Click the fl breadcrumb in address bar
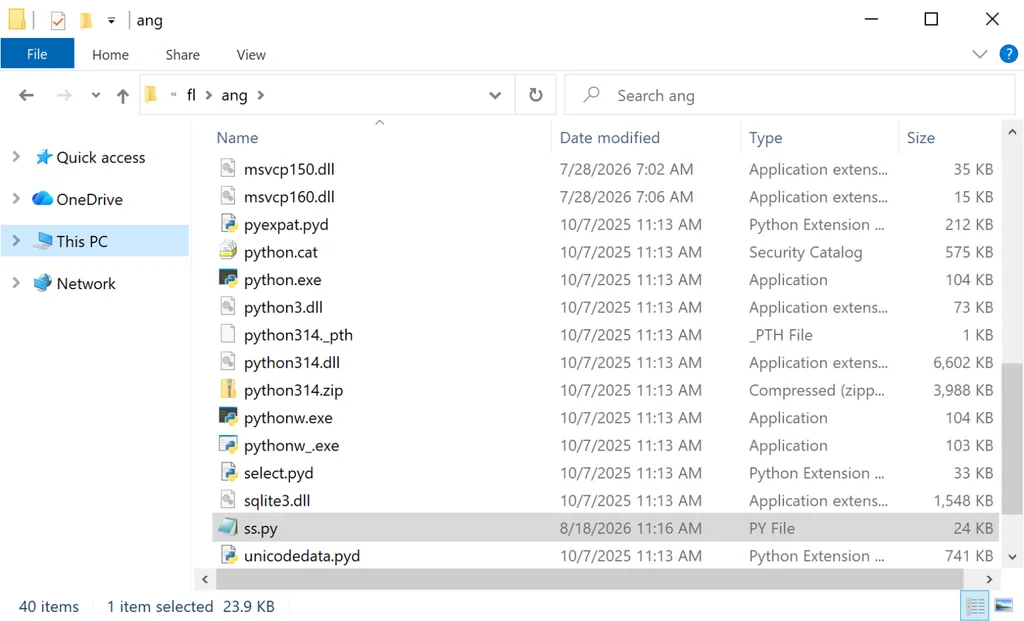This screenshot has width=1024, height=621. 191,95
